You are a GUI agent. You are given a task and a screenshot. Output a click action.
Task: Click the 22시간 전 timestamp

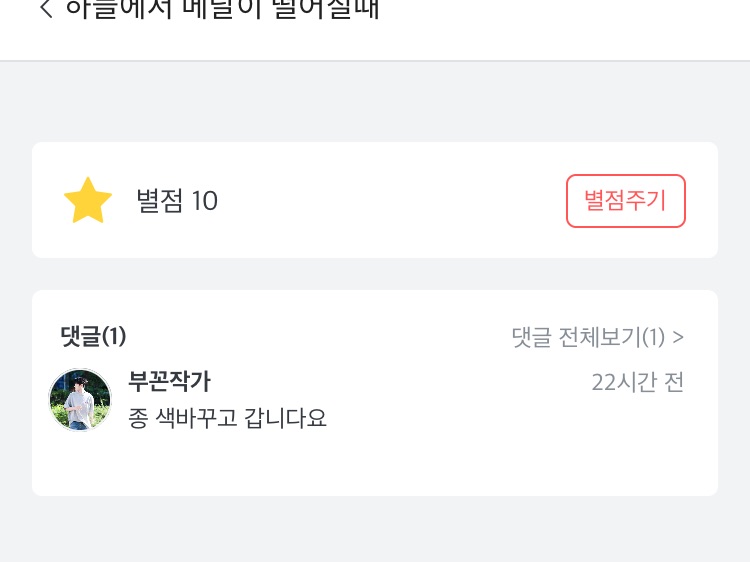[637, 382]
